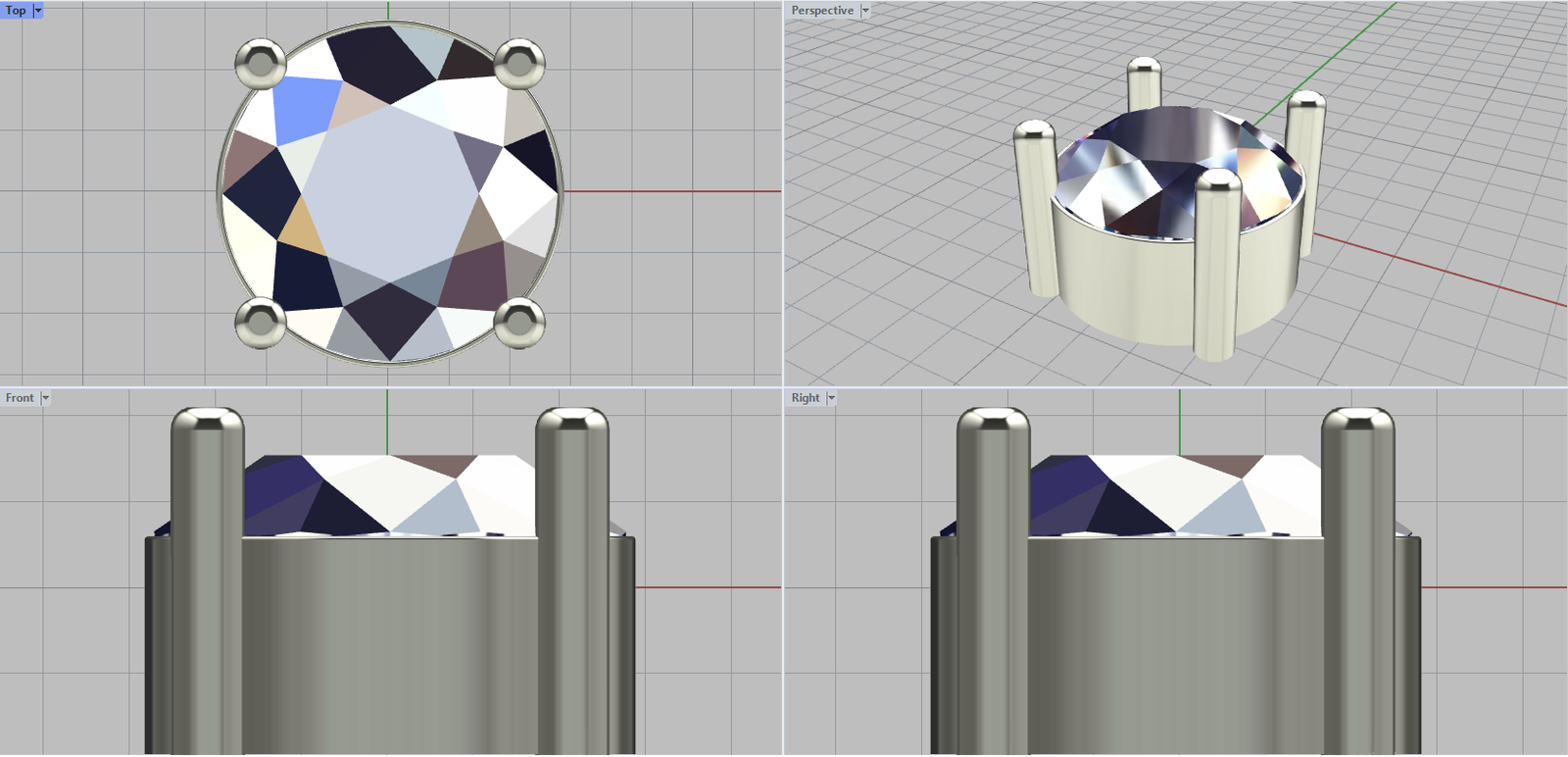Select the Front viewport title label
Viewport: 1568px width, 757px height.
20,398
